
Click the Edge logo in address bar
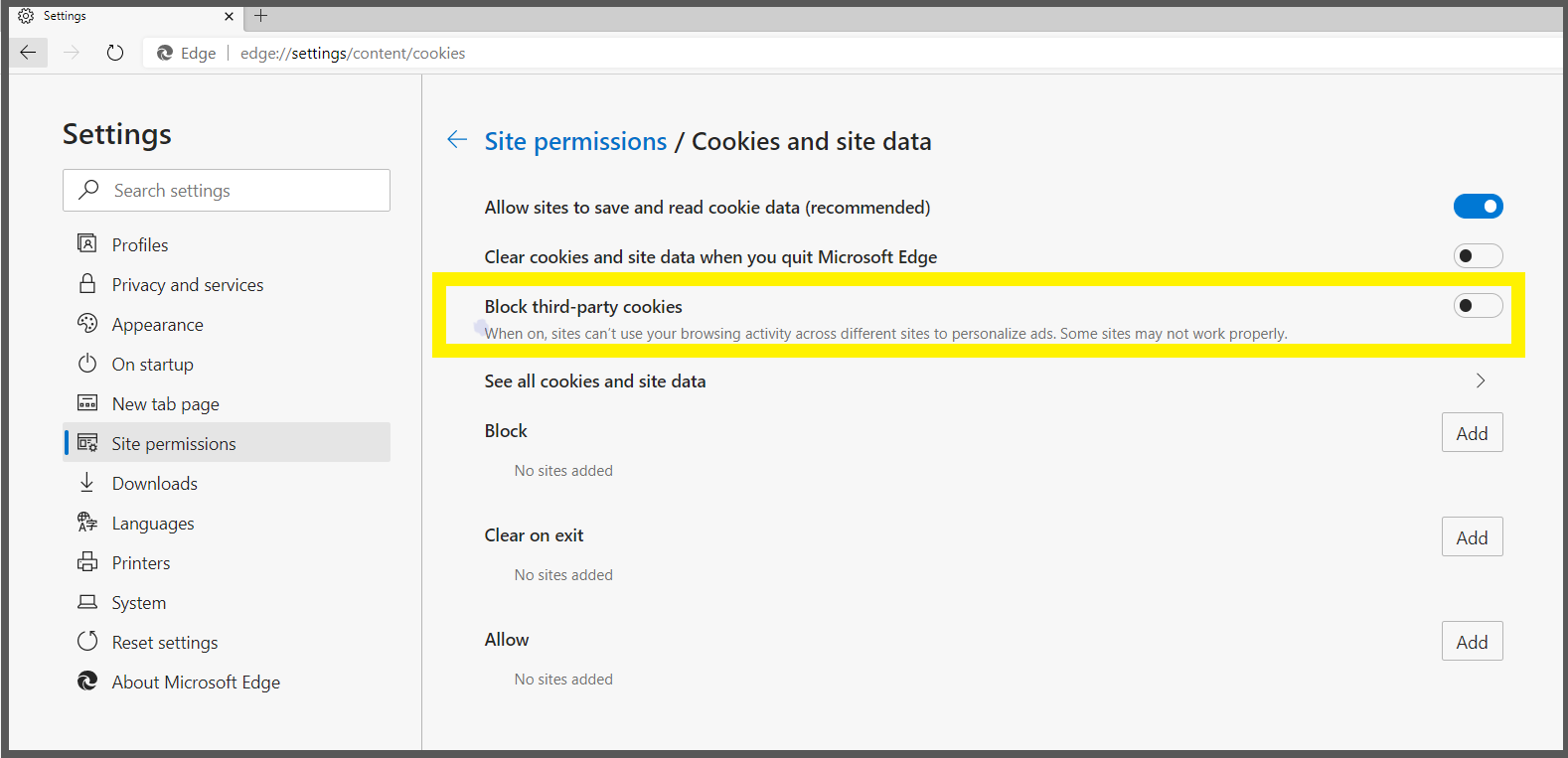click(x=165, y=53)
